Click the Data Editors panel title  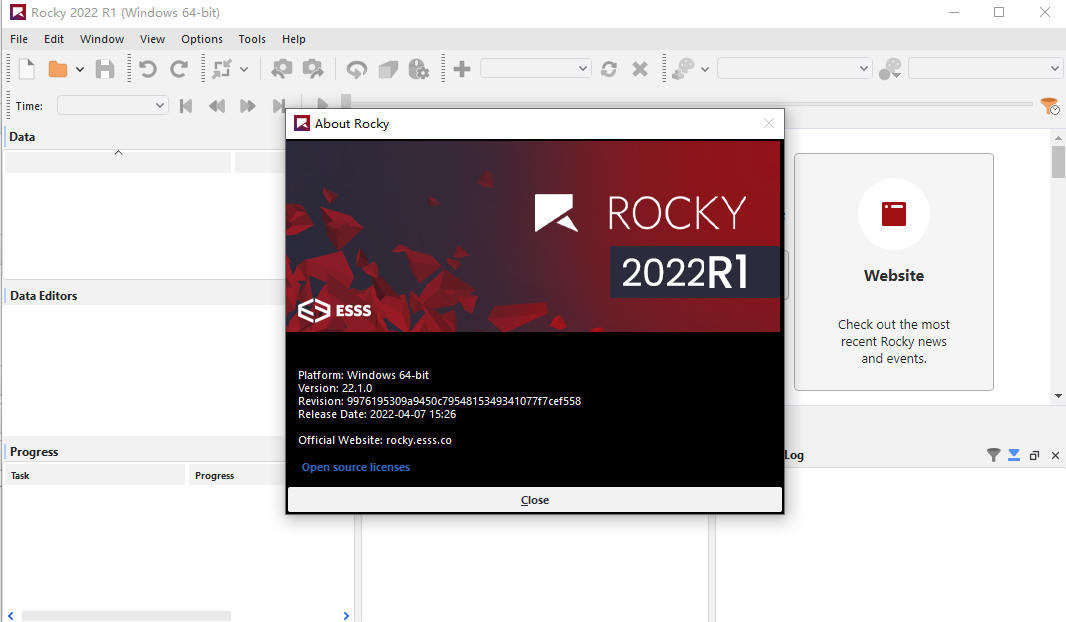tap(44, 296)
